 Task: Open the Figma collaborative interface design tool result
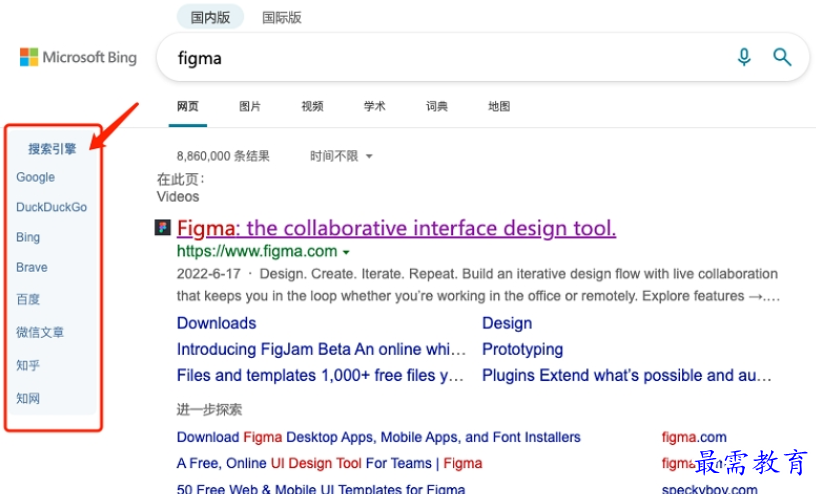coord(397,228)
